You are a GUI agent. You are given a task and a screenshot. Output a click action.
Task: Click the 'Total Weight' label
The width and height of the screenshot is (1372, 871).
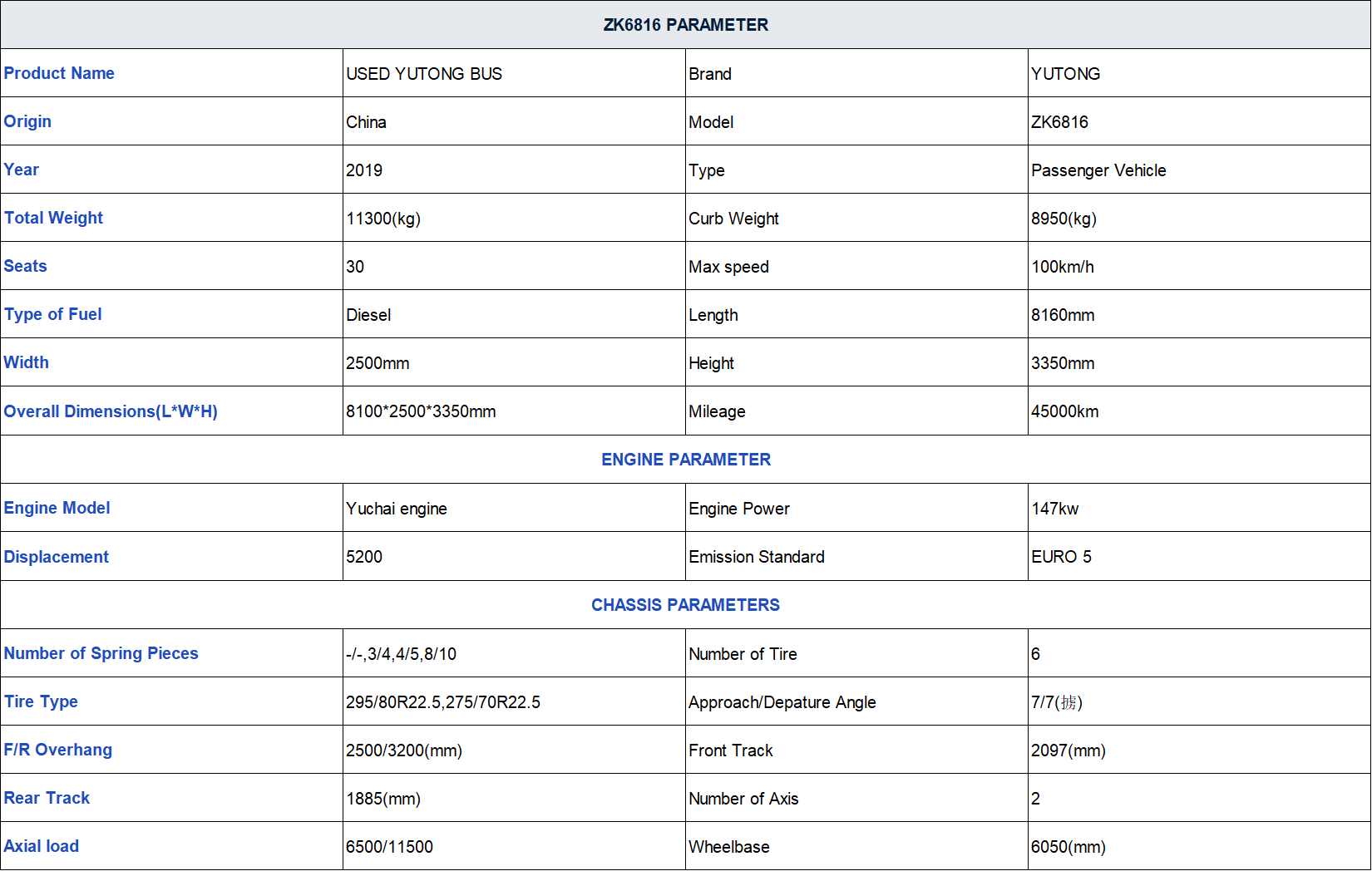[53, 218]
